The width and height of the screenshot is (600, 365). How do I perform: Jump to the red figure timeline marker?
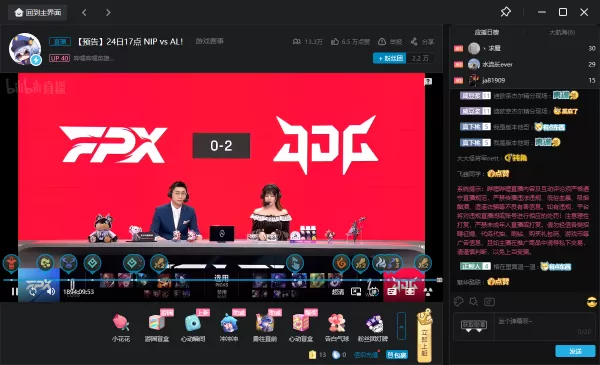[x=11, y=263]
